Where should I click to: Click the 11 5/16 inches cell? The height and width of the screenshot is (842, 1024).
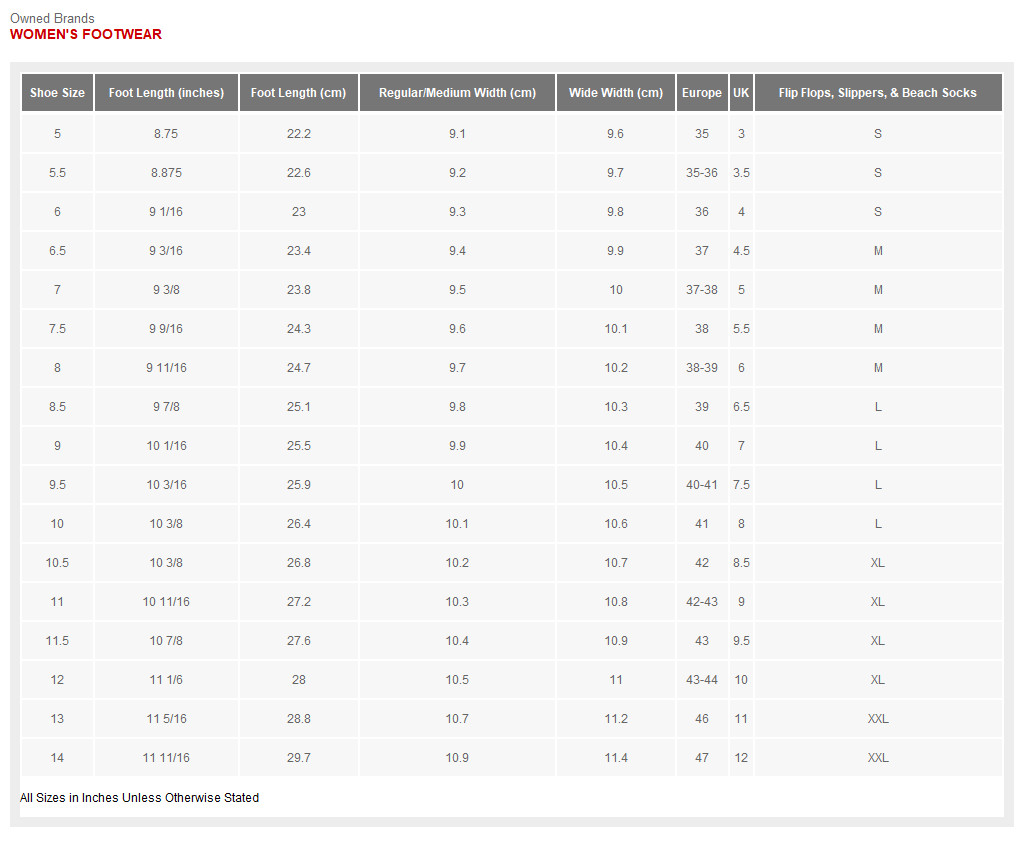coord(167,719)
